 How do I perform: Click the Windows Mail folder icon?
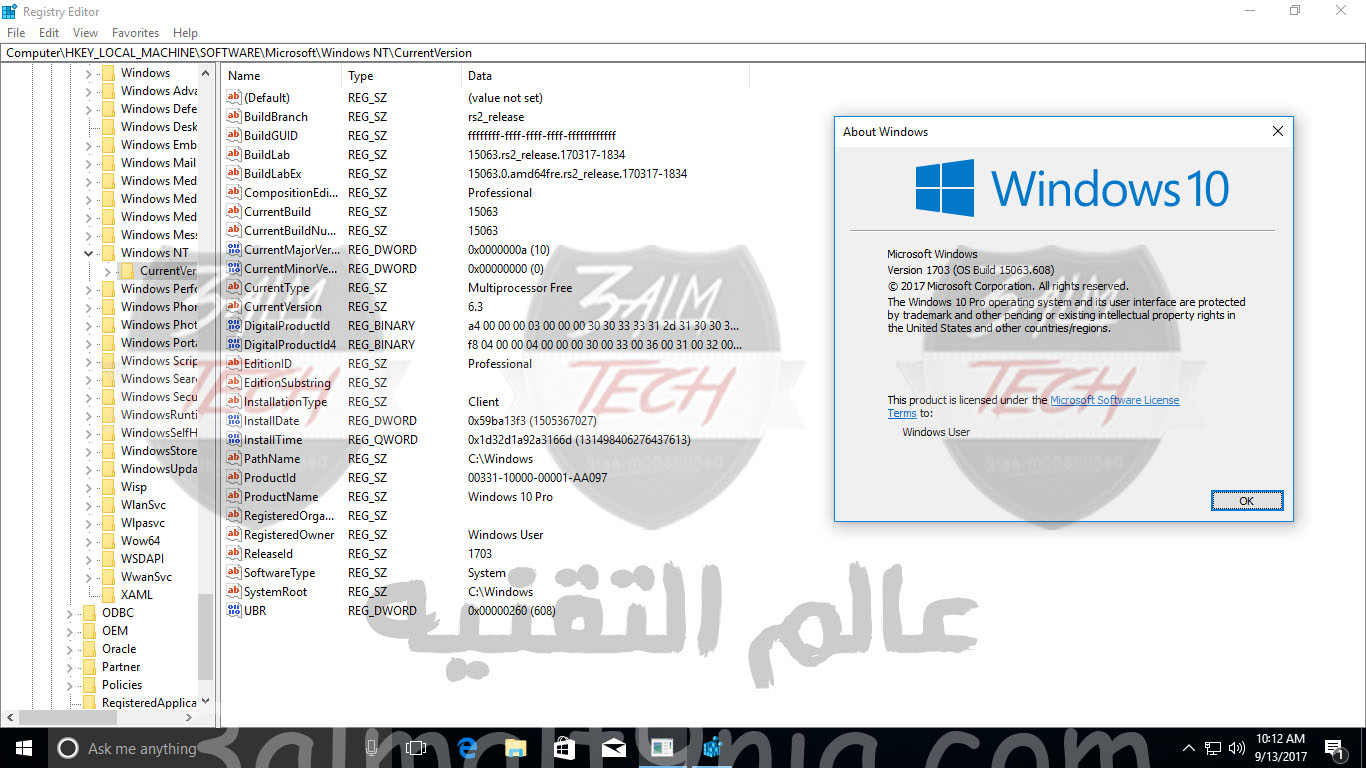tap(108, 163)
